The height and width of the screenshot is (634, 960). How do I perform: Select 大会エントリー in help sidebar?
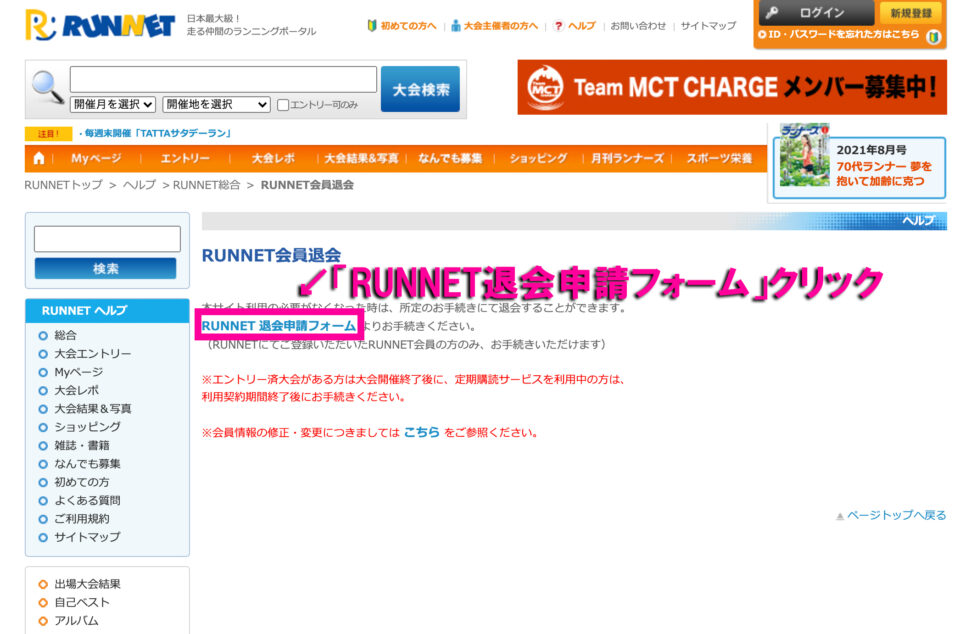92,354
